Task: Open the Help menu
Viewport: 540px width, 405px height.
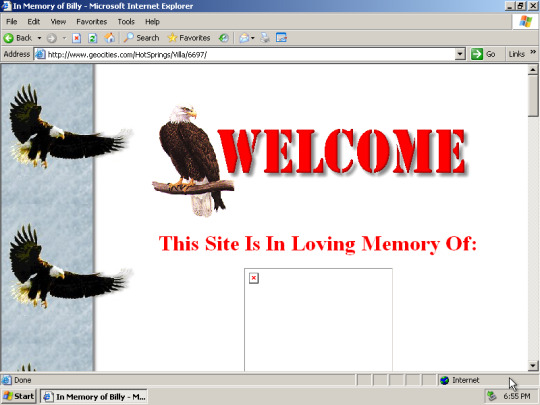Action: click(x=152, y=22)
